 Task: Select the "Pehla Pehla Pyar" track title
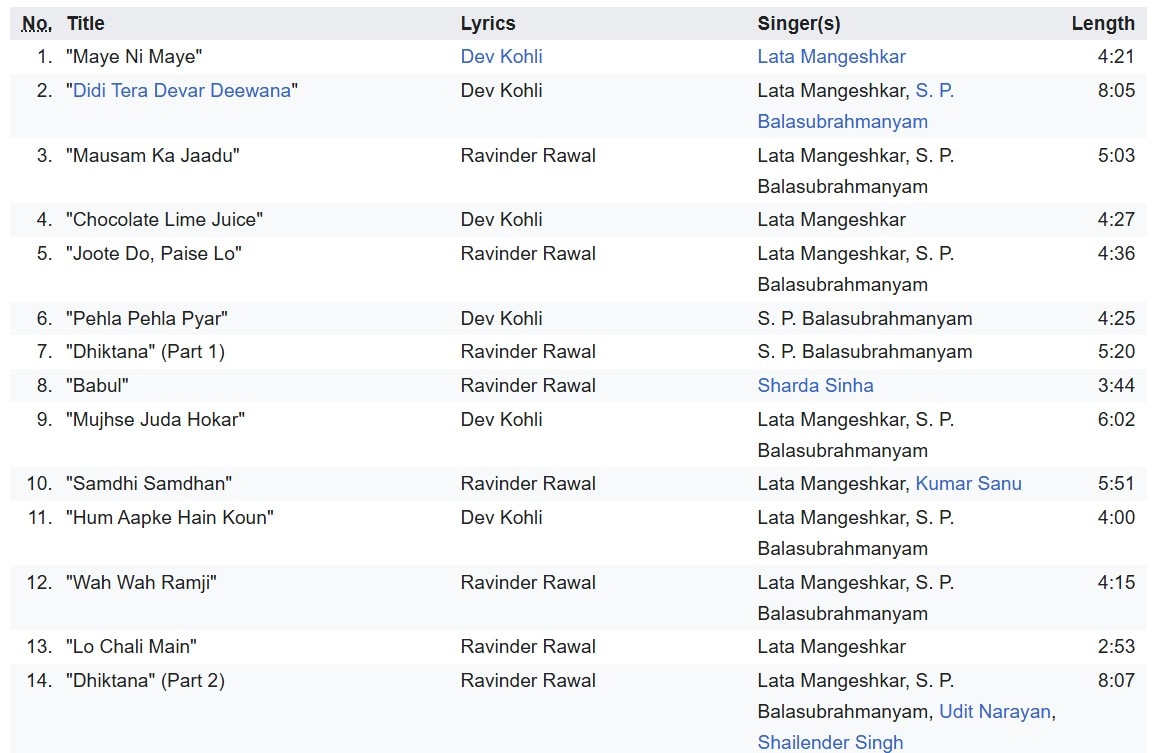click(147, 319)
